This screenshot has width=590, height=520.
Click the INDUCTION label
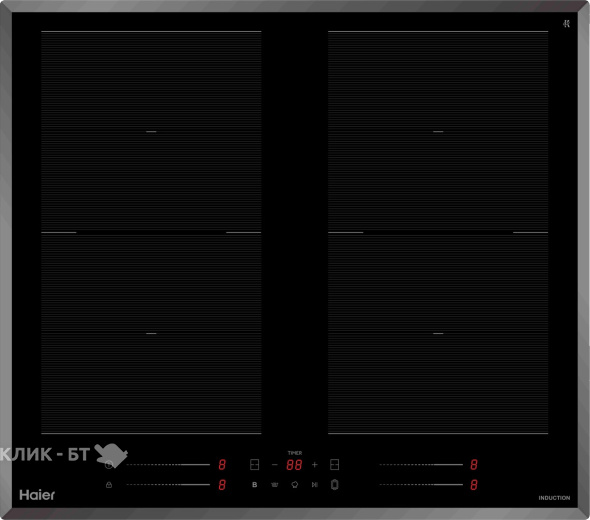554,498
